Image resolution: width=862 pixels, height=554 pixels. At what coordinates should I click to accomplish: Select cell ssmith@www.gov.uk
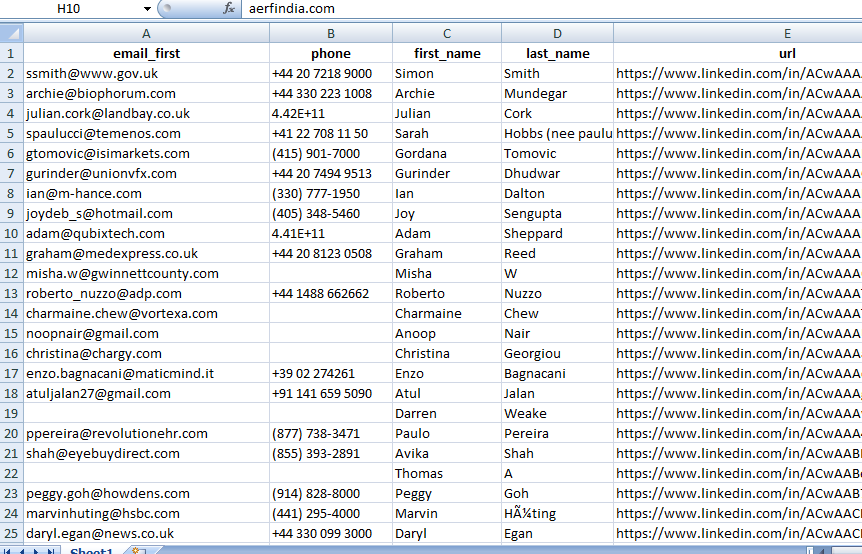click(146, 74)
